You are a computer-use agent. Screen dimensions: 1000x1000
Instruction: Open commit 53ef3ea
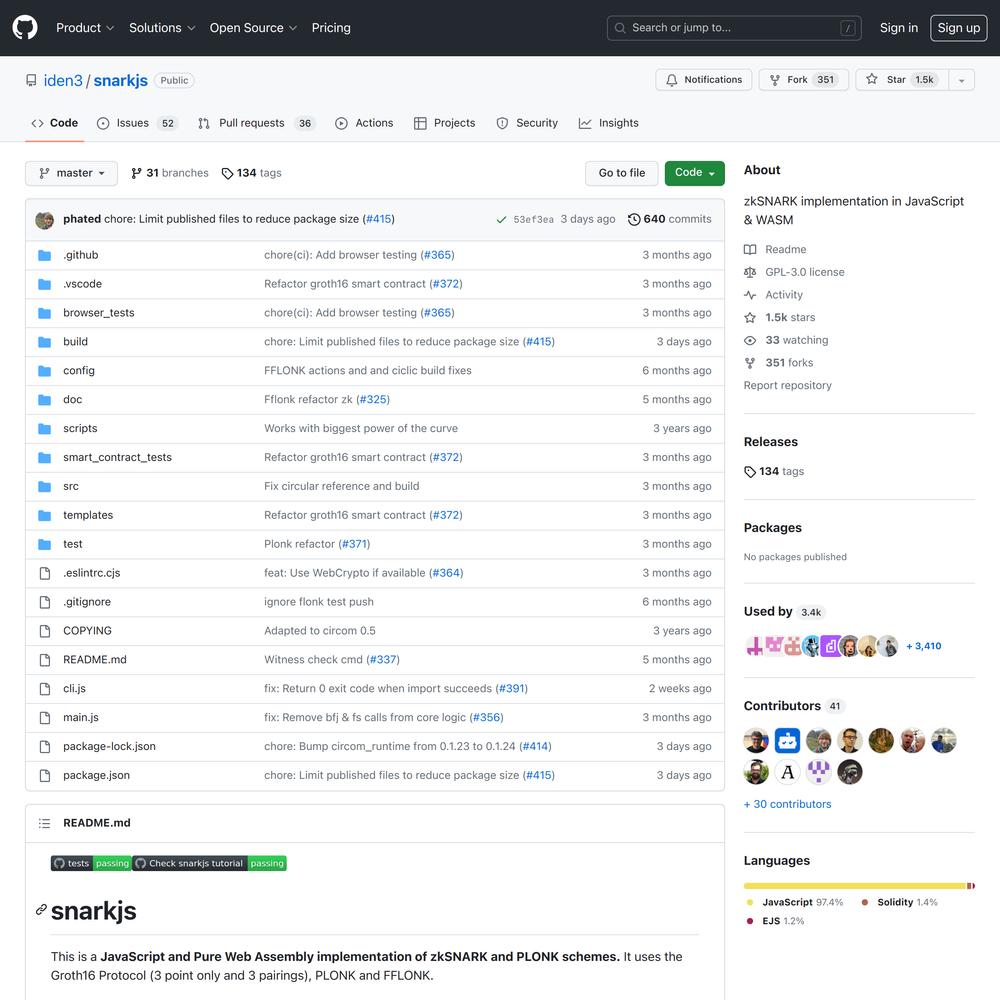(534, 219)
